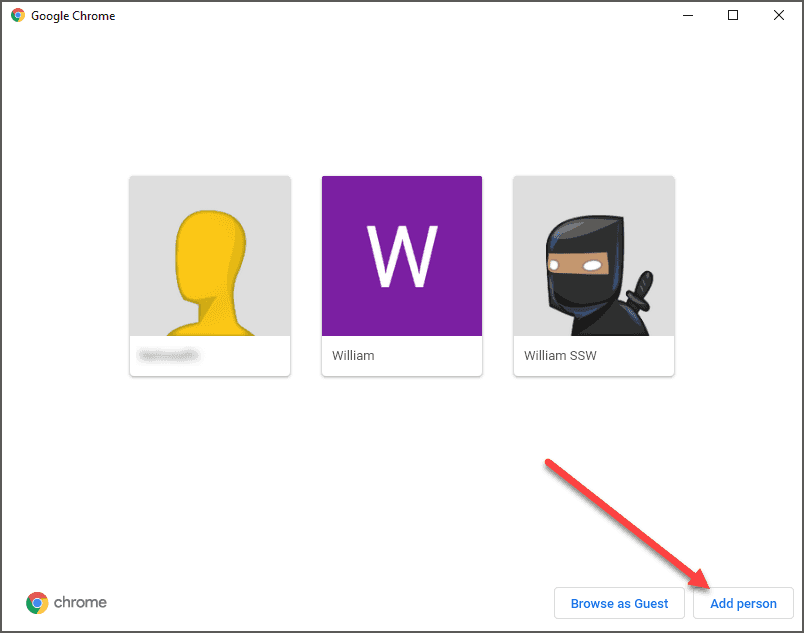Image resolution: width=804 pixels, height=633 pixels.
Task: Minimize the Google Chrome window
Action: coord(687,15)
